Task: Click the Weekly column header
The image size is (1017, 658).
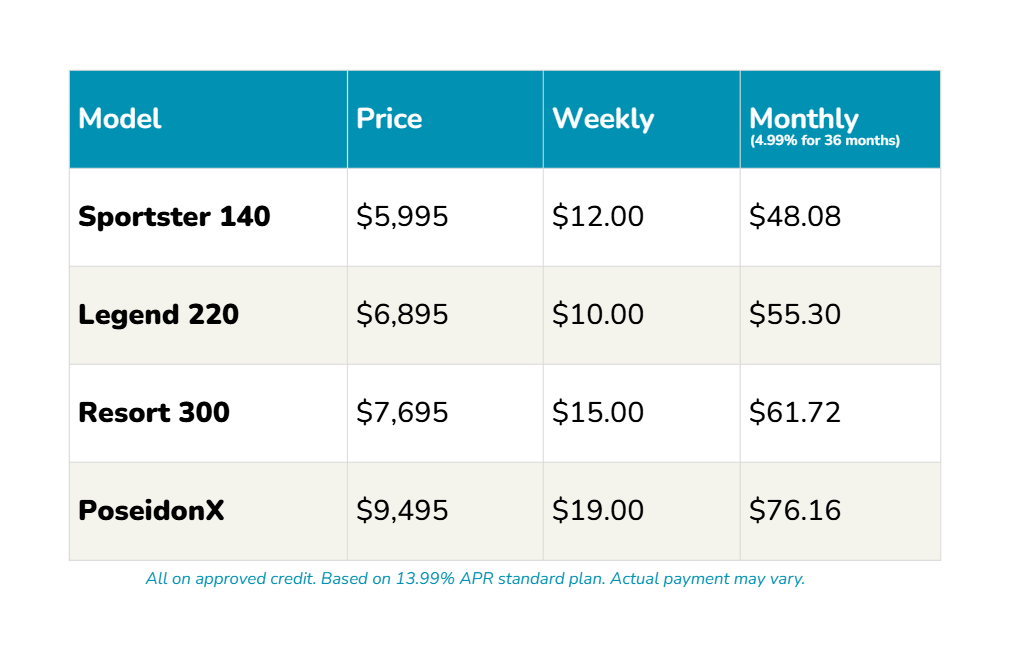Action: tap(603, 119)
